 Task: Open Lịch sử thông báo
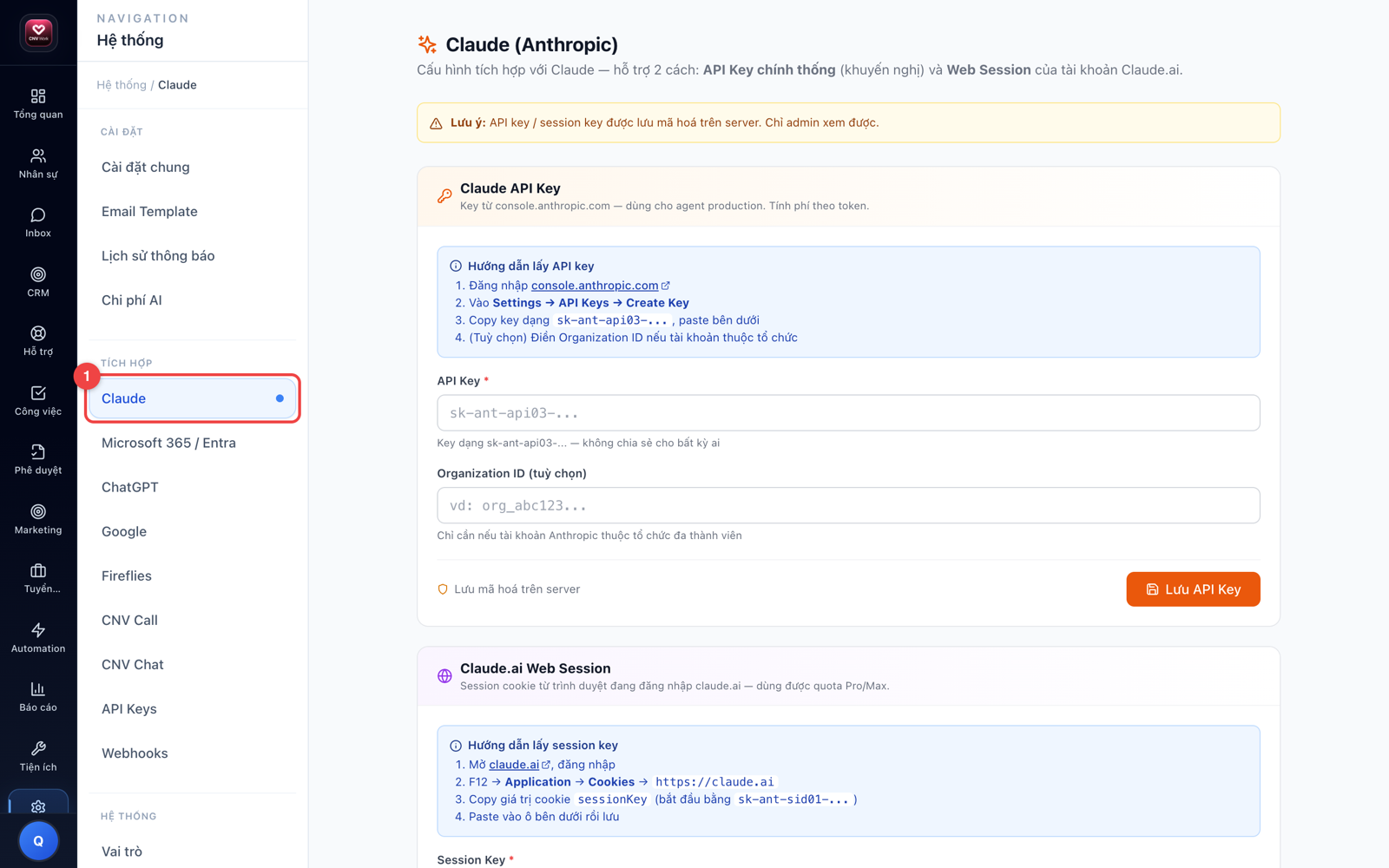193,256
